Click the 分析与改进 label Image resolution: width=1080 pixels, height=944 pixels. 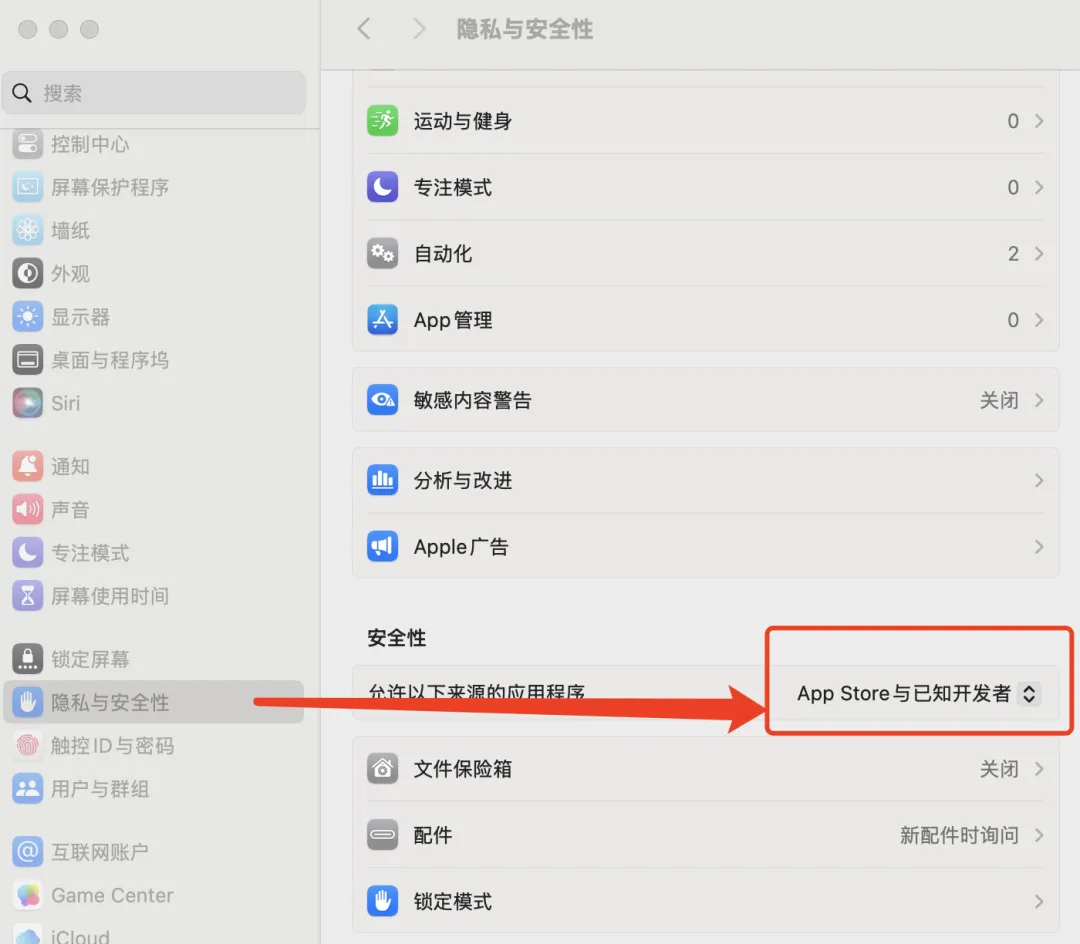pos(463,480)
